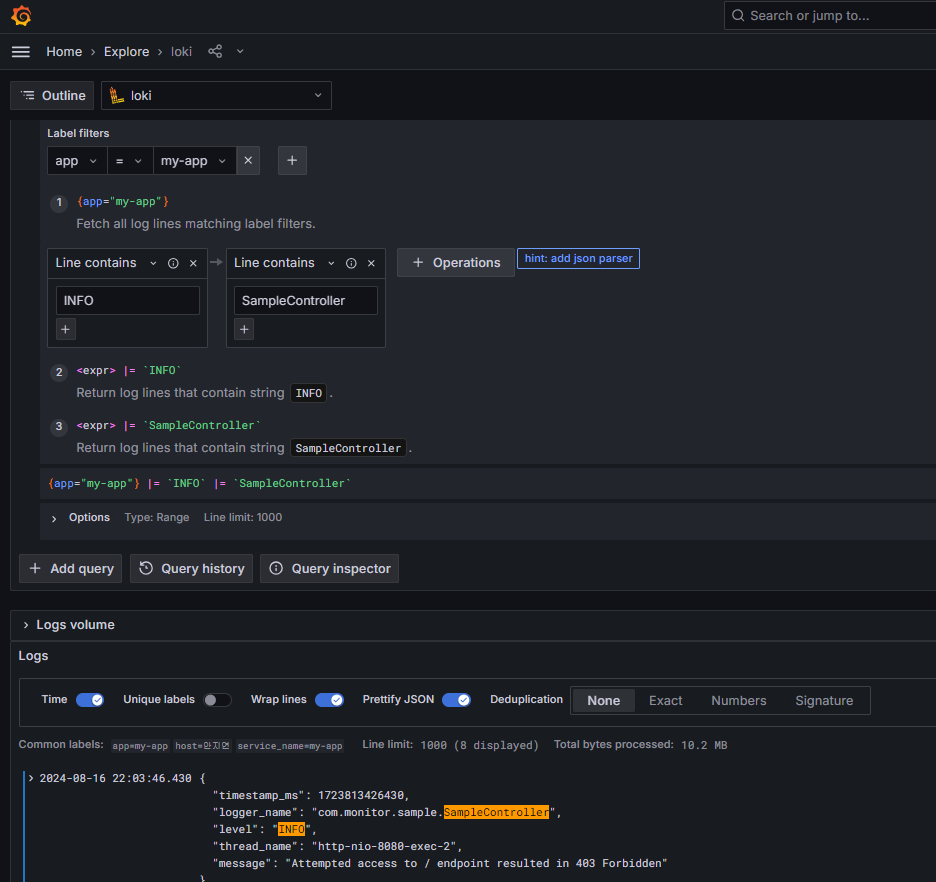Open the my-app label value dropdown

(x=195, y=161)
